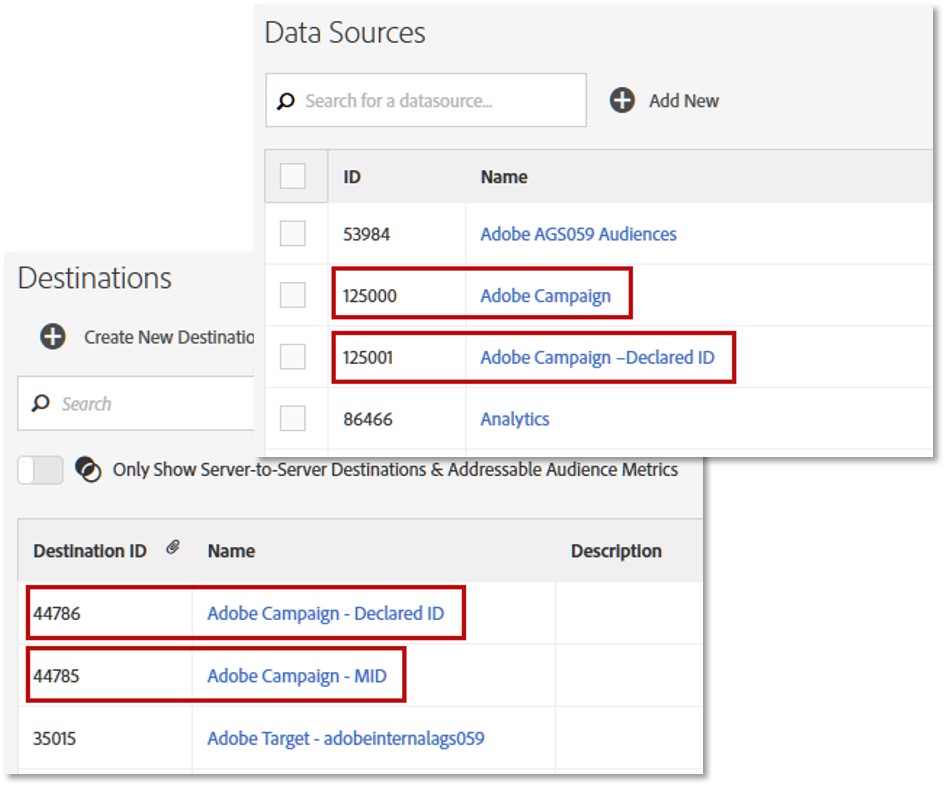Click the addressable audience metrics circles icon

pyautogui.click(x=88, y=470)
